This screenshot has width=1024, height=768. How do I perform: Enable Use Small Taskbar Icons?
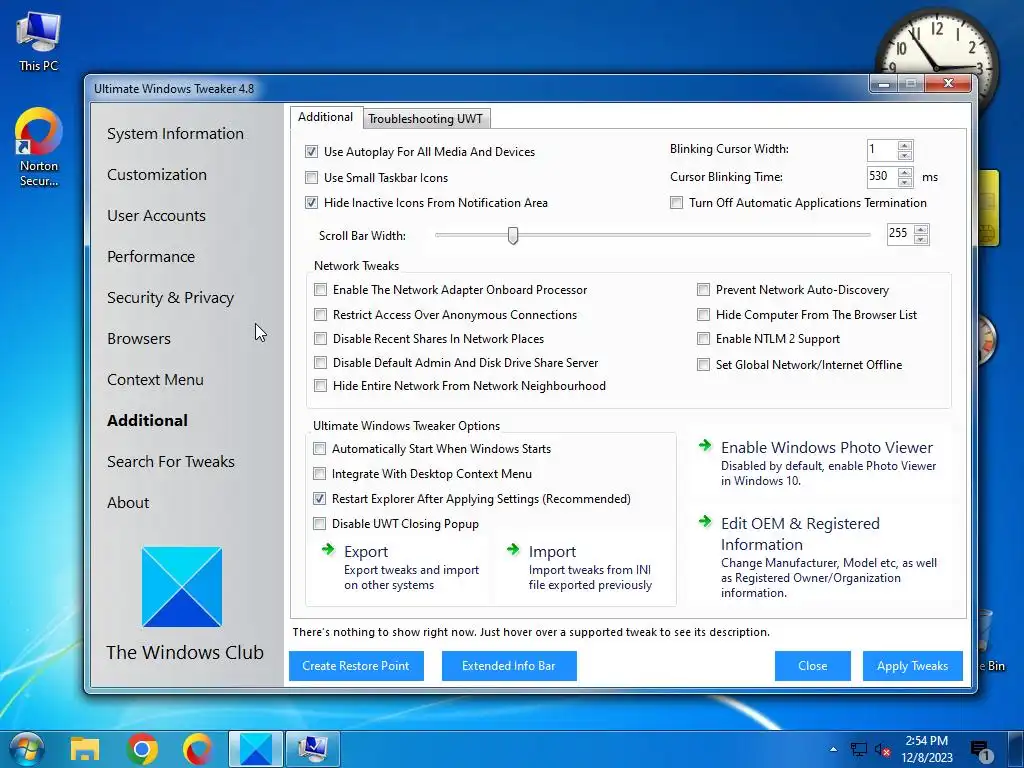point(312,178)
